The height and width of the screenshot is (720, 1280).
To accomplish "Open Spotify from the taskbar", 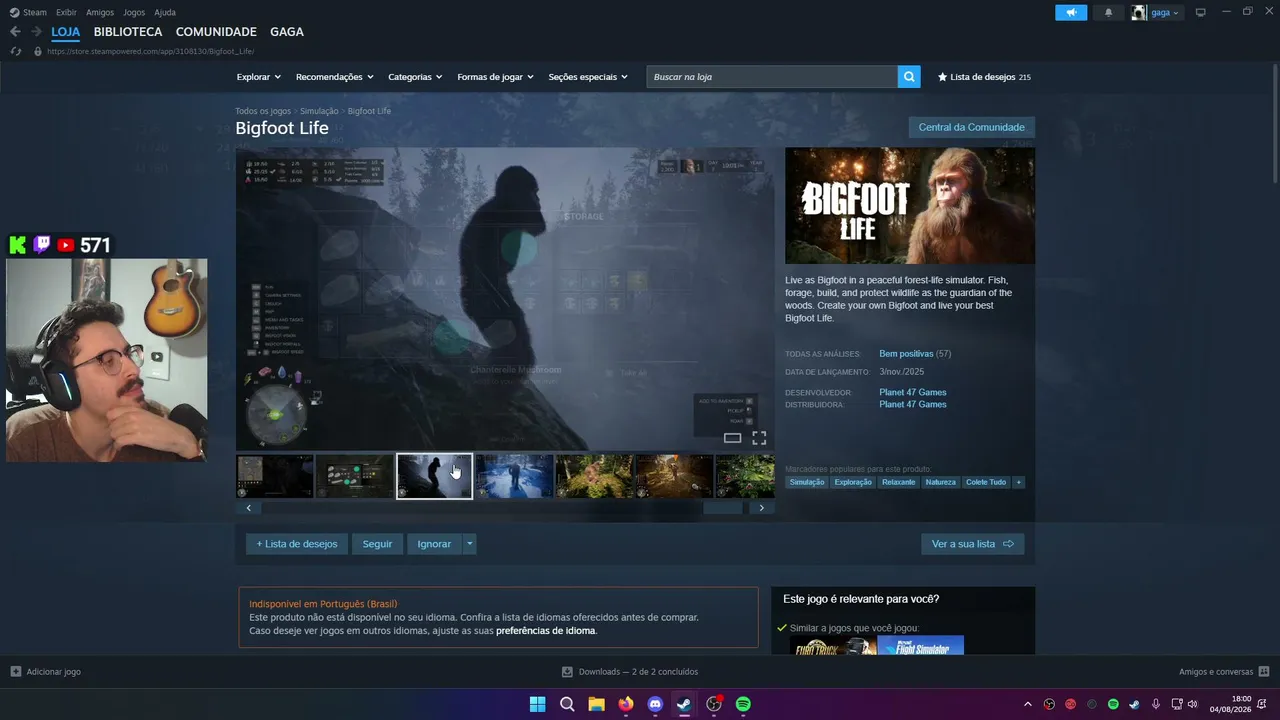I will tap(743, 704).
